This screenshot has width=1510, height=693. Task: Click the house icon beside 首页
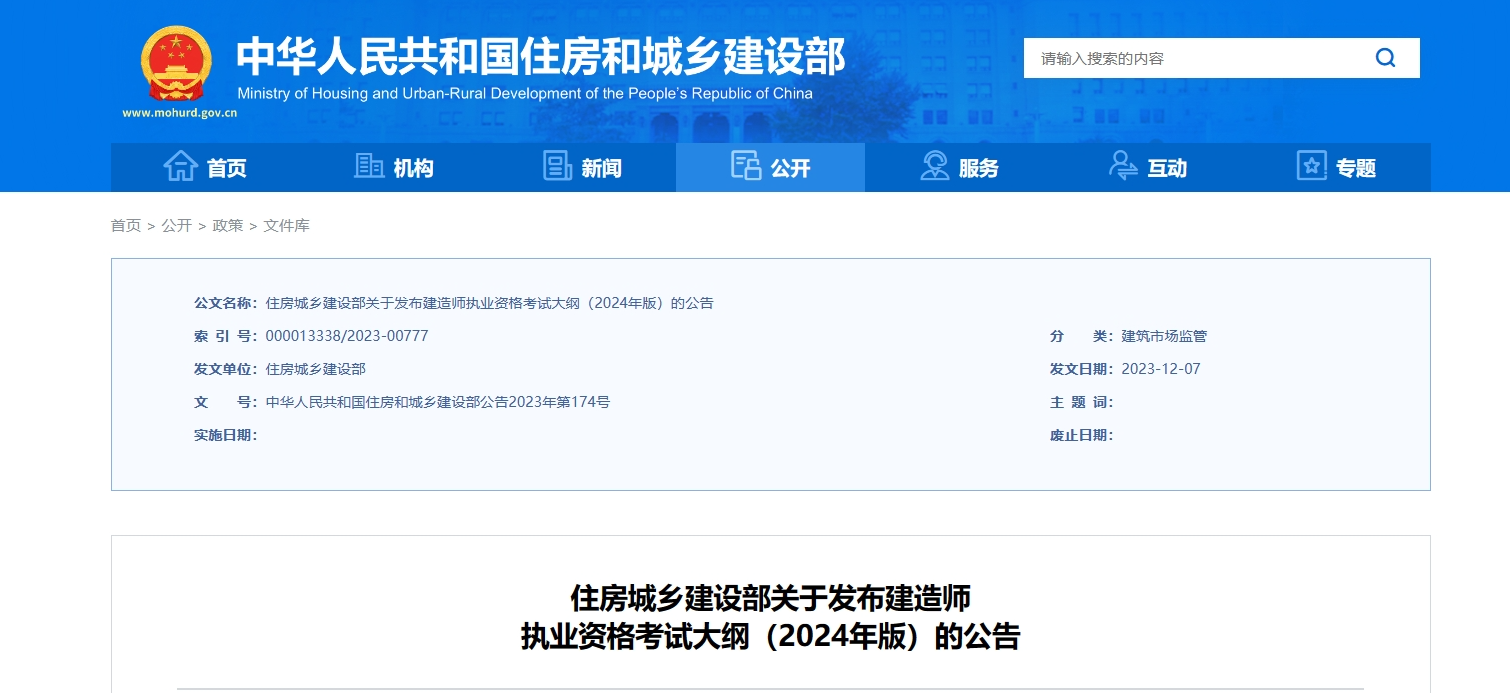click(180, 166)
